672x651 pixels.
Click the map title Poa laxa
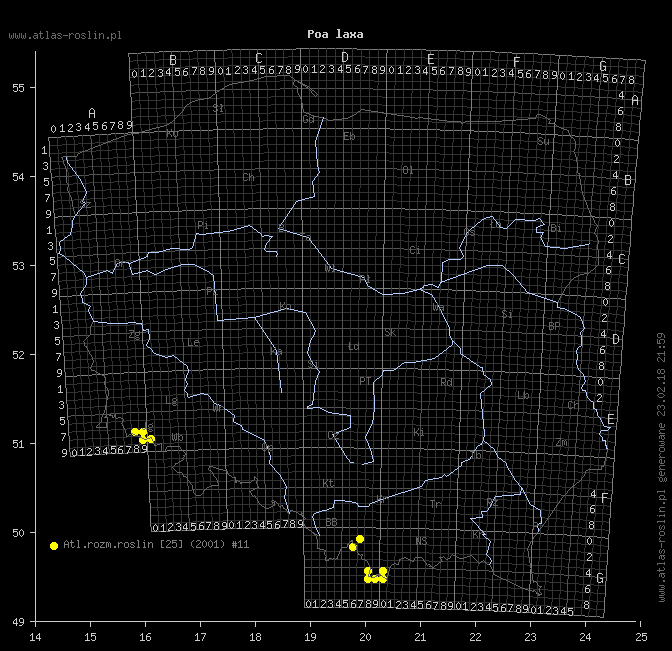click(x=335, y=34)
